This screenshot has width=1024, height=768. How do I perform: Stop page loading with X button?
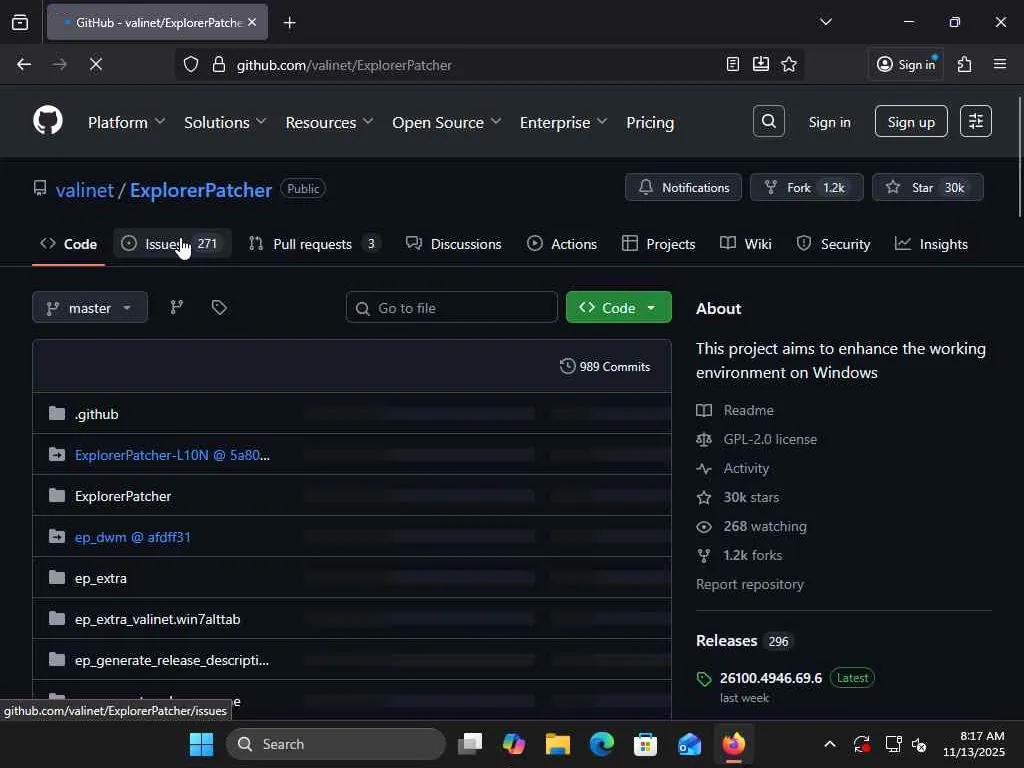[x=96, y=64]
